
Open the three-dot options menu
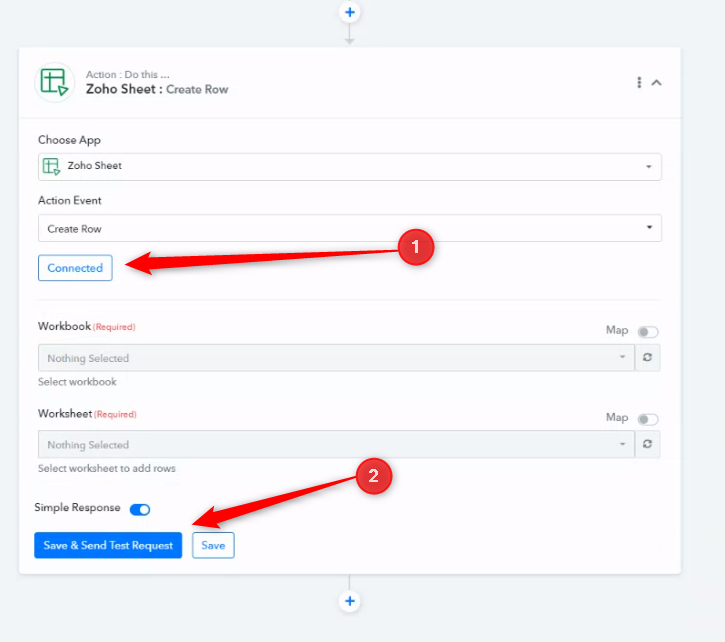[x=639, y=82]
